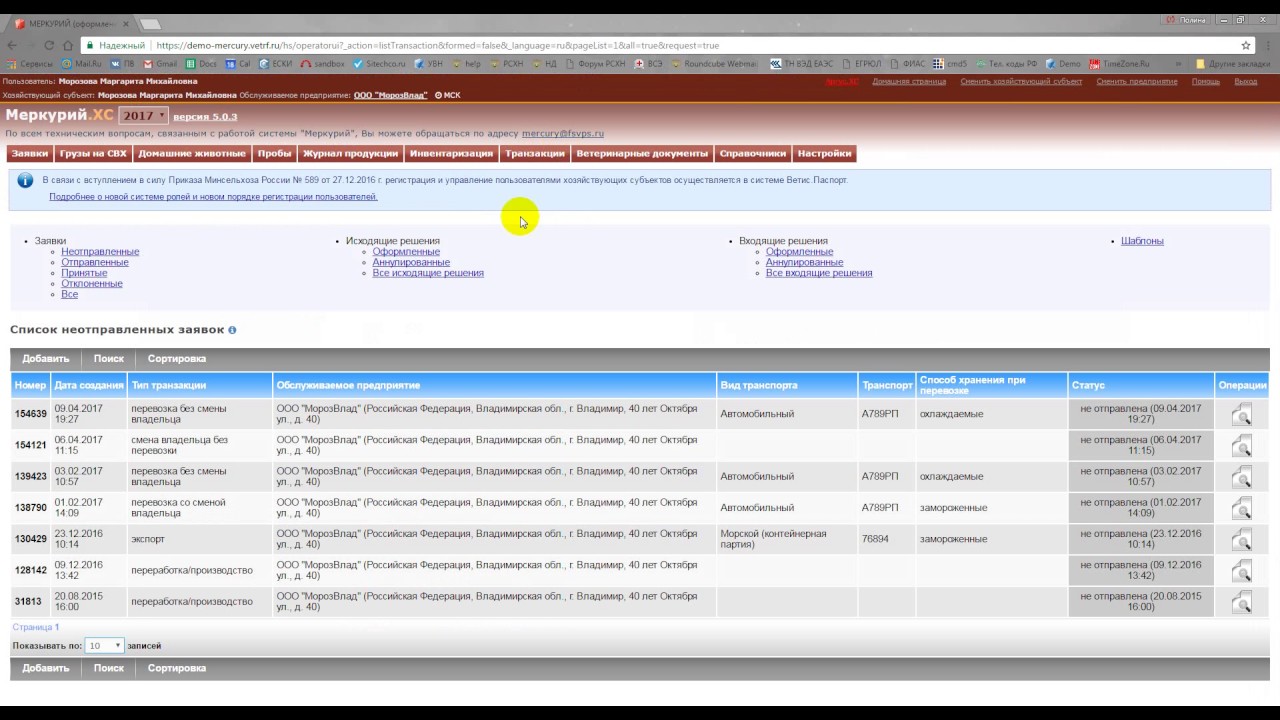Open Пробы menu tab
The image size is (1280, 720).
pyautogui.click(x=274, y=154)
